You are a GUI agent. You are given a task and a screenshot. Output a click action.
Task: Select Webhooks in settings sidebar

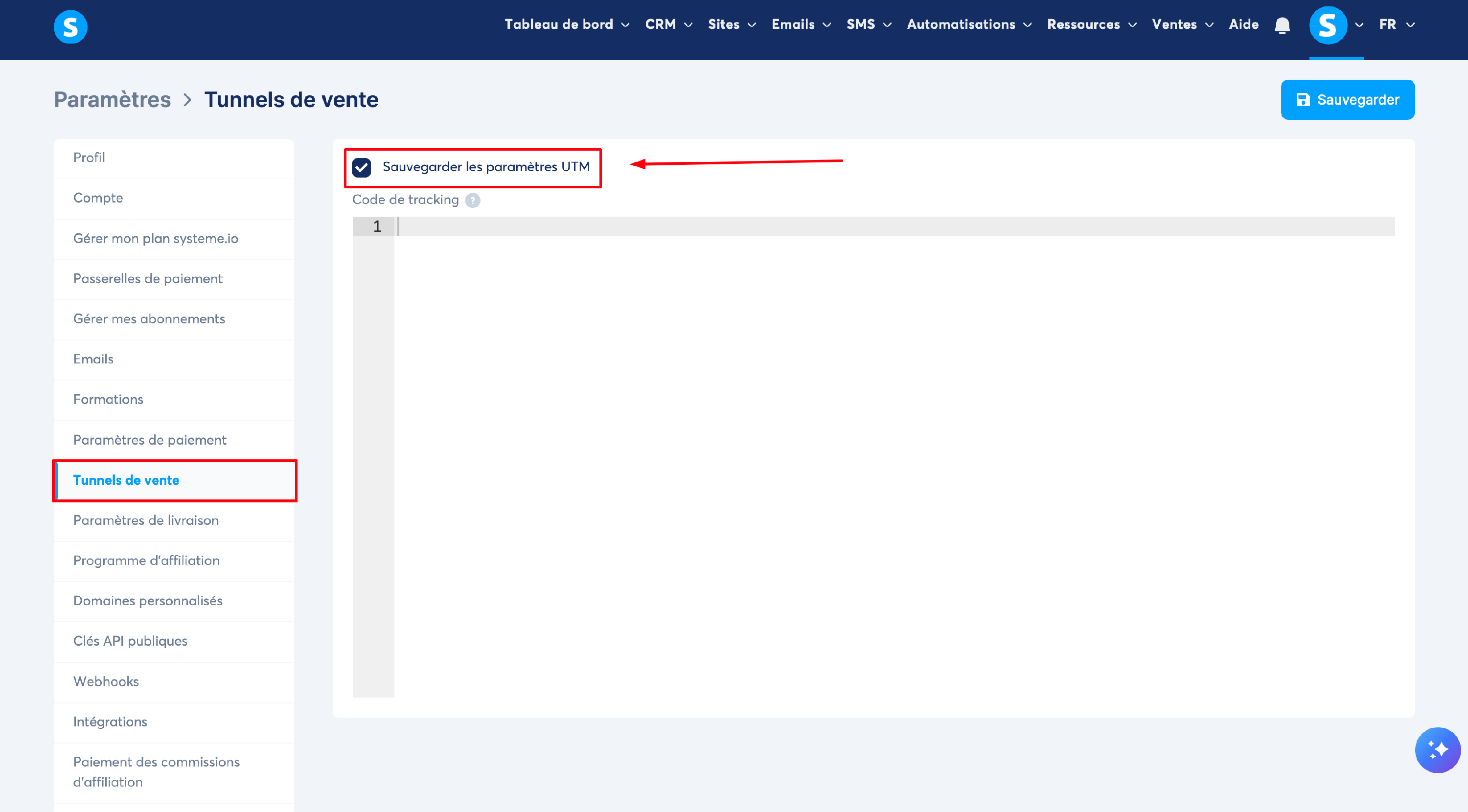click(106, 681)
